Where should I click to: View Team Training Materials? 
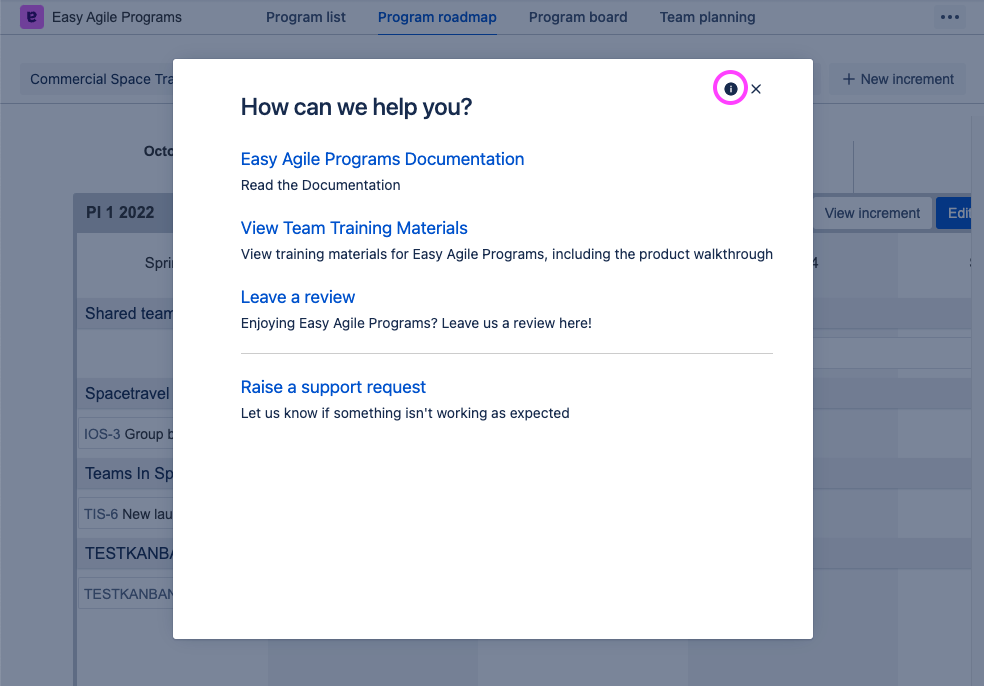tap(353, 228)
